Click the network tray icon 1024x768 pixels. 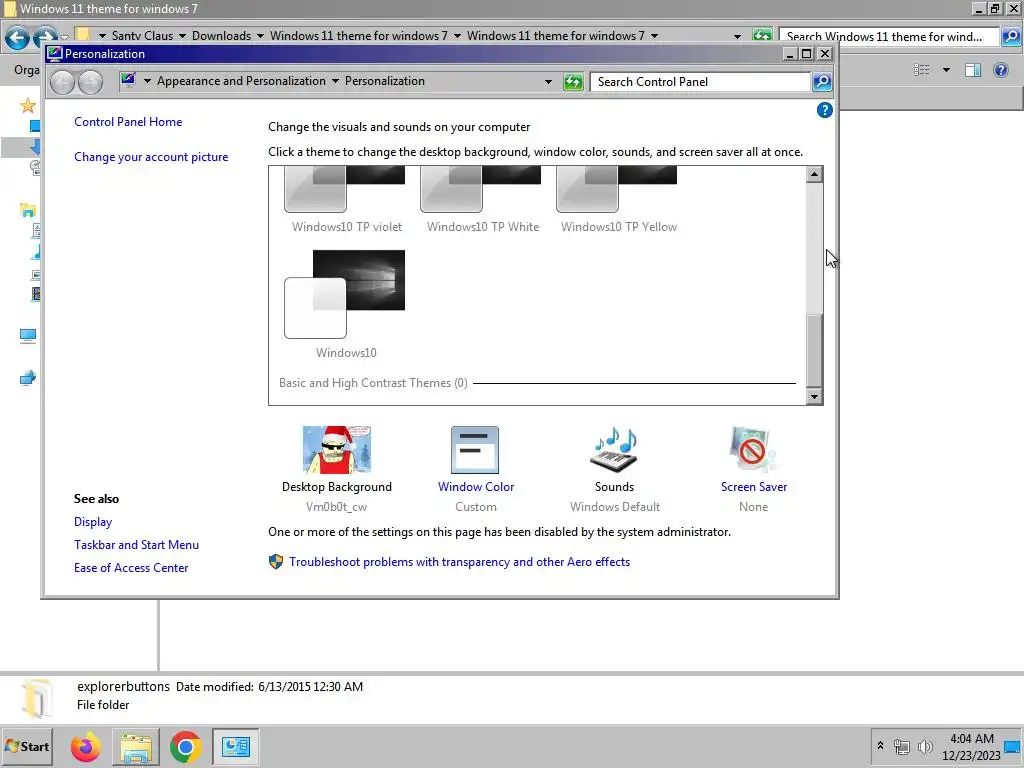(x=902, y=746)
